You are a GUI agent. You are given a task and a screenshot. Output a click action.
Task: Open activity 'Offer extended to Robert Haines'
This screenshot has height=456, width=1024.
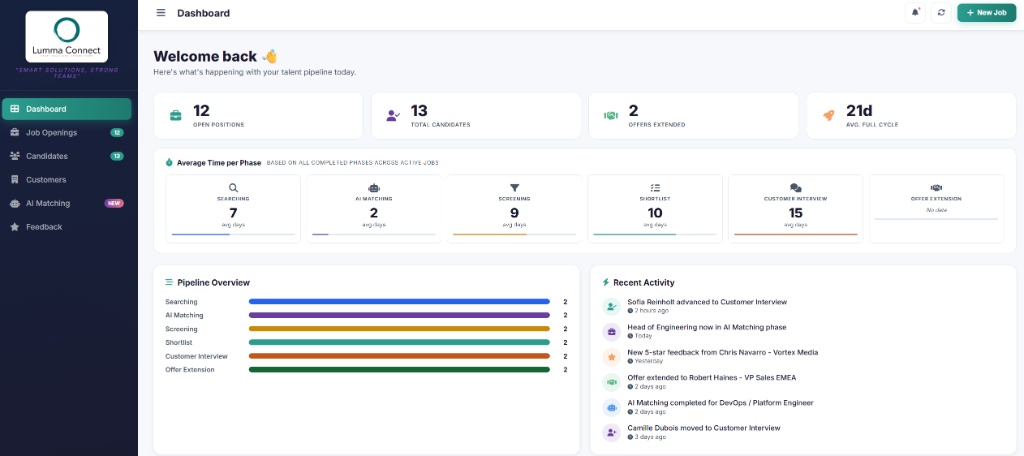(x=711, y=378)
